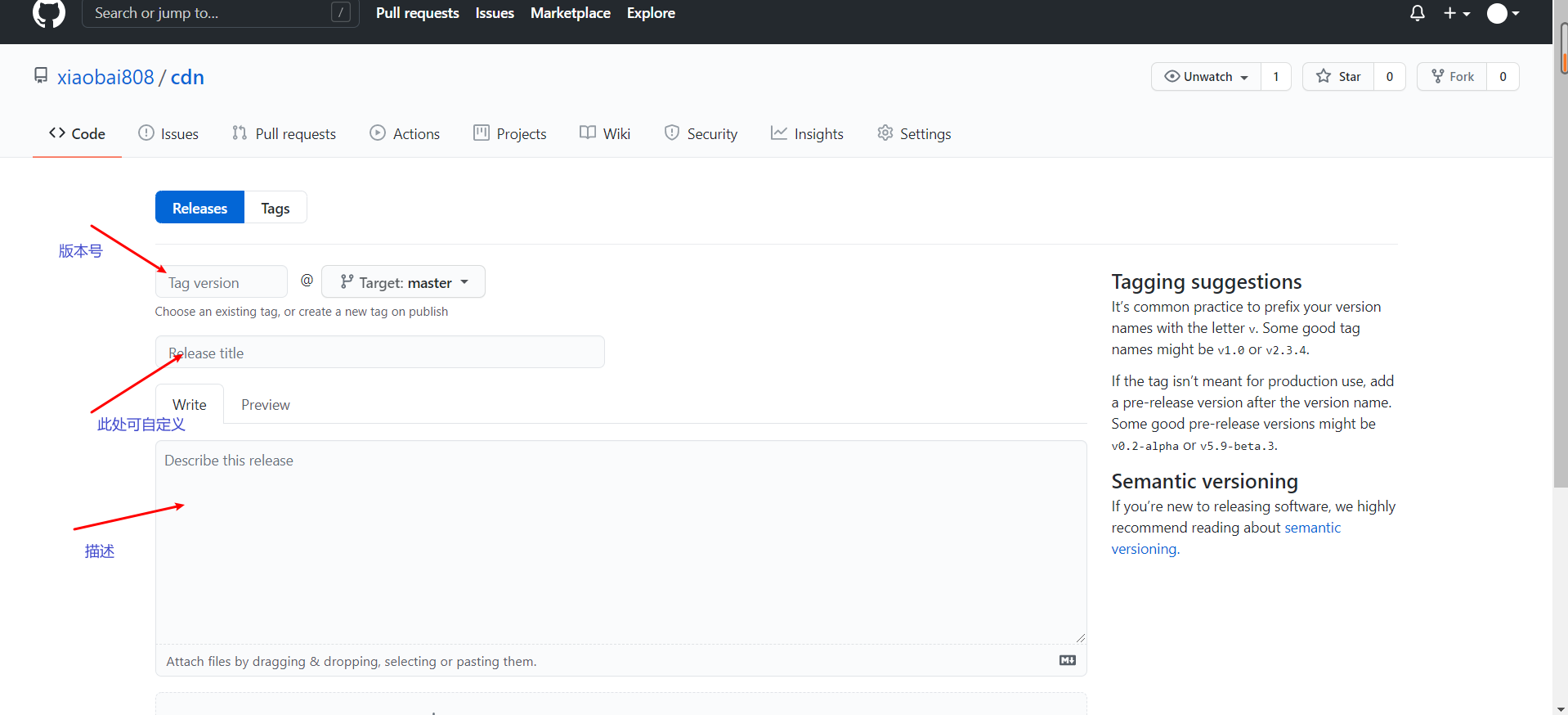
Task: Select the Preview tab
Action: click(x=266, y=404)
